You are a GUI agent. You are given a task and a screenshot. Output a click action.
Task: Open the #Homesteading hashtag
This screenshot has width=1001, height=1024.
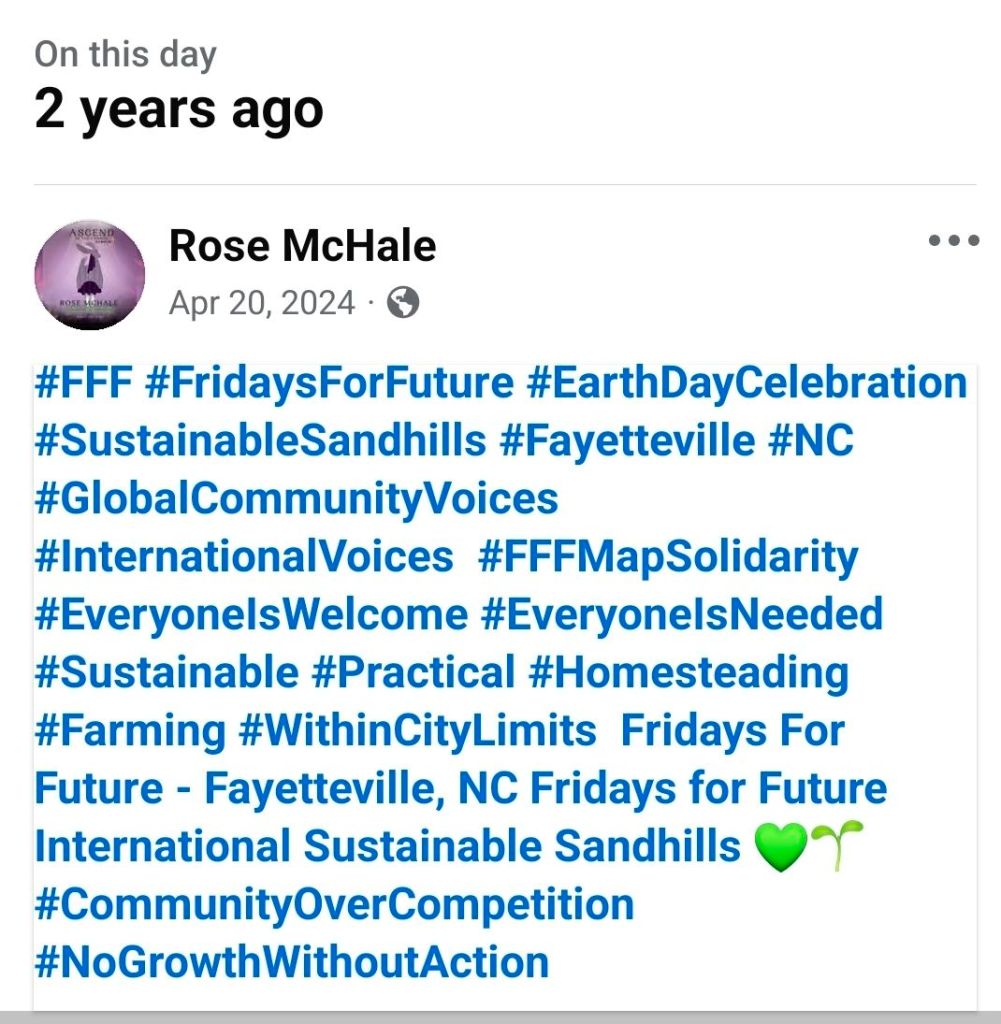pyautogui.click(x=688, y=673)
